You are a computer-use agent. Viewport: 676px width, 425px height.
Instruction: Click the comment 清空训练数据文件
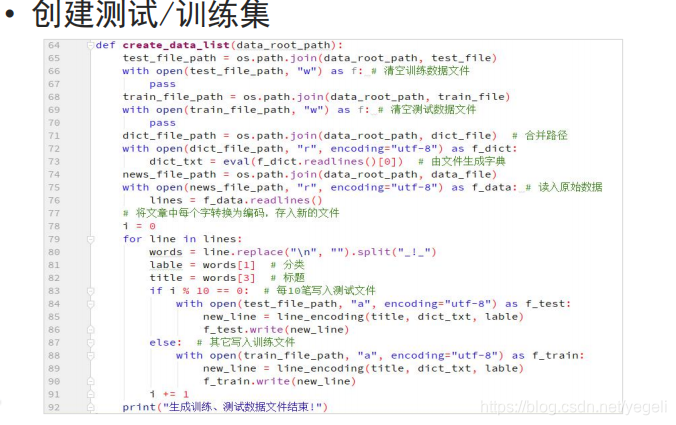(x=426, y=71)
